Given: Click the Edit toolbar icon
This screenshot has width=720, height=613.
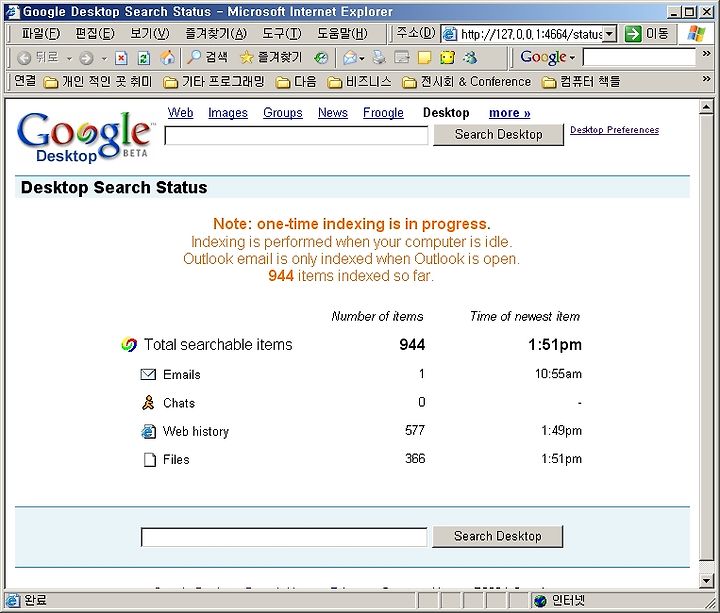Looking at the screenshot, I should point(402,57).
